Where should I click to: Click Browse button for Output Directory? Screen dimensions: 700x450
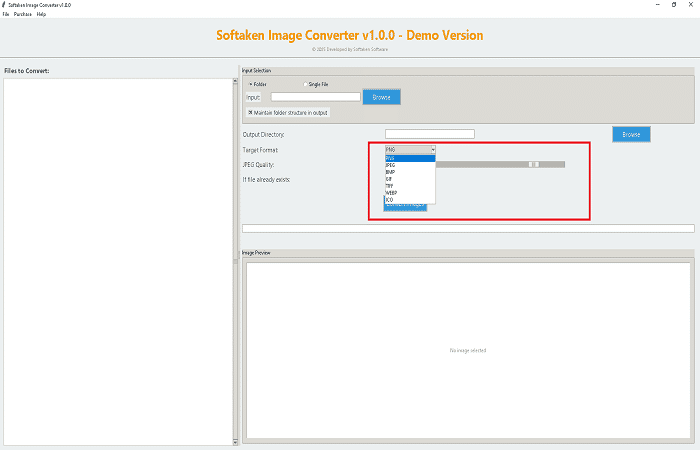click(x=631, y=134)
